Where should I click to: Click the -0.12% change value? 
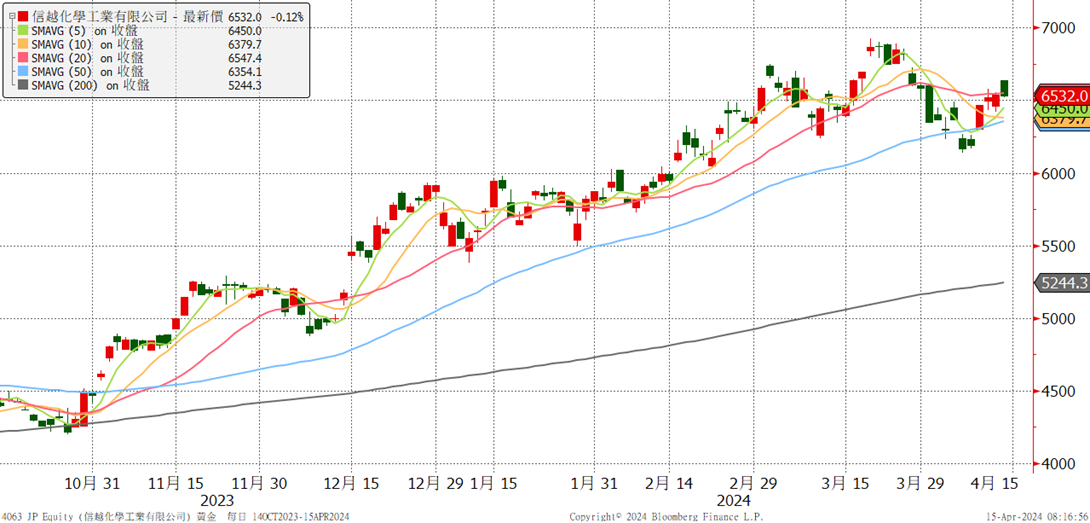pyautogui.click(x=286, y=15)
